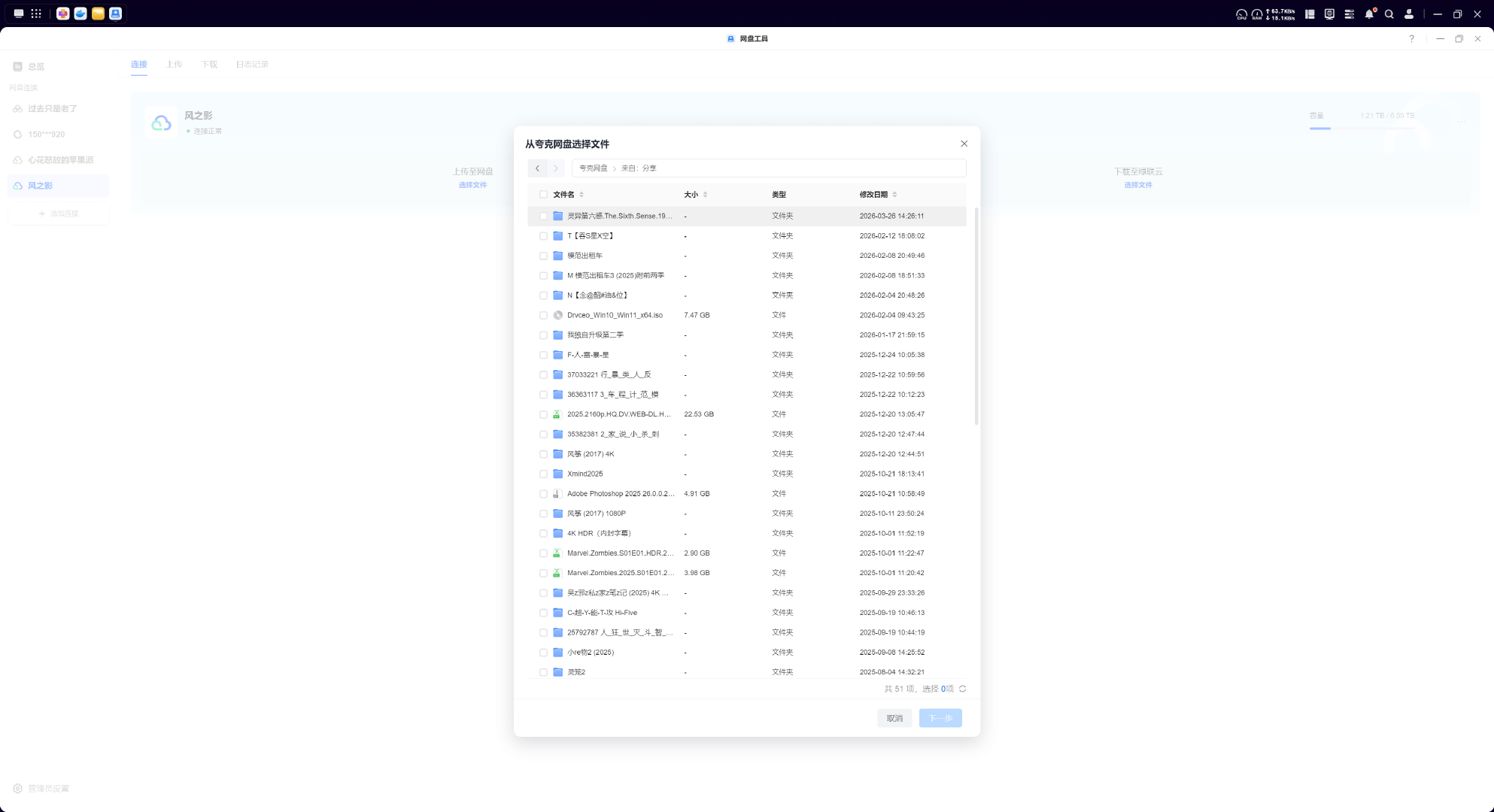Sort by 大小 using its sort arrows
This screenshot has width=1494, height=812.
pos(705,195)
